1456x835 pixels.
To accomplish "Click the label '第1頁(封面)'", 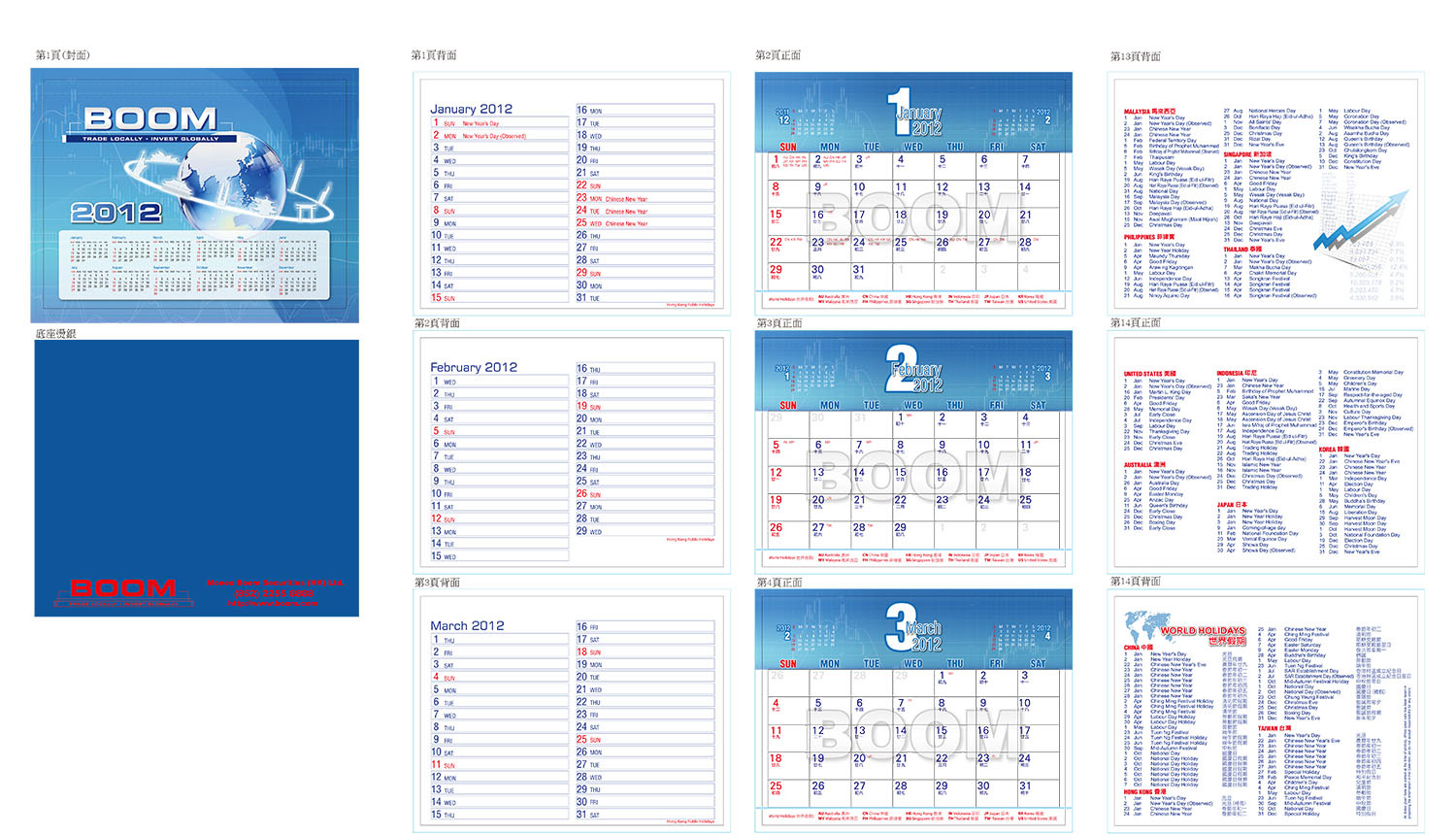I will [x=63, y=55].
